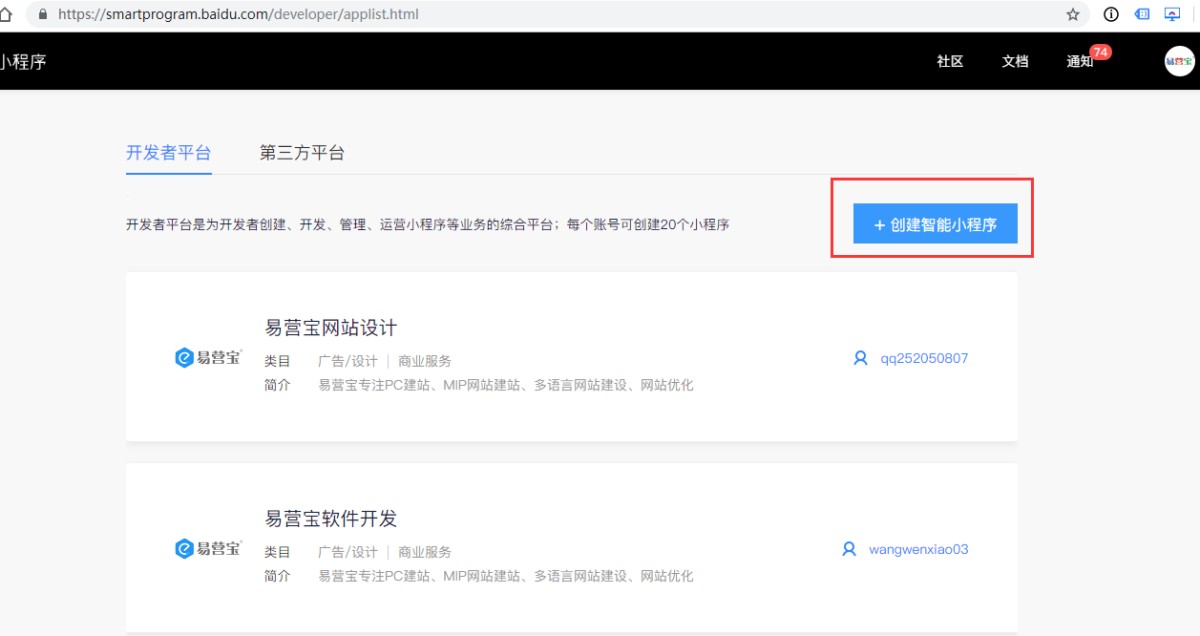
Task: Open 文档 in the top navigation
Action: (x=1014, y=61)
